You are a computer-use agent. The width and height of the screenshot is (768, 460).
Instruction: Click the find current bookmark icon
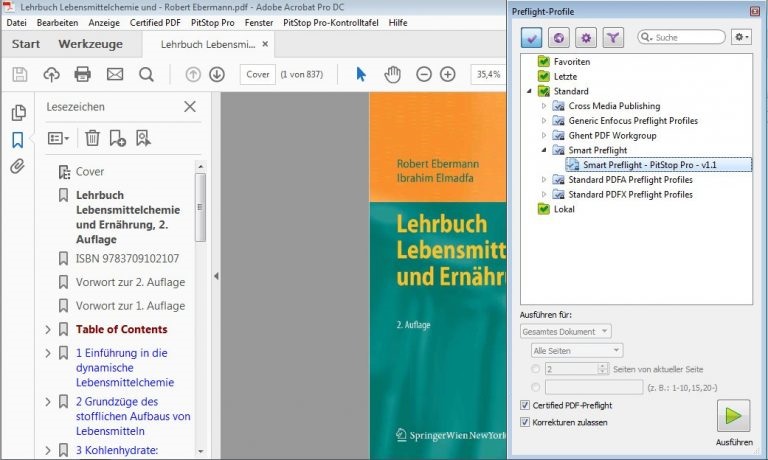[x=143, y=138]
